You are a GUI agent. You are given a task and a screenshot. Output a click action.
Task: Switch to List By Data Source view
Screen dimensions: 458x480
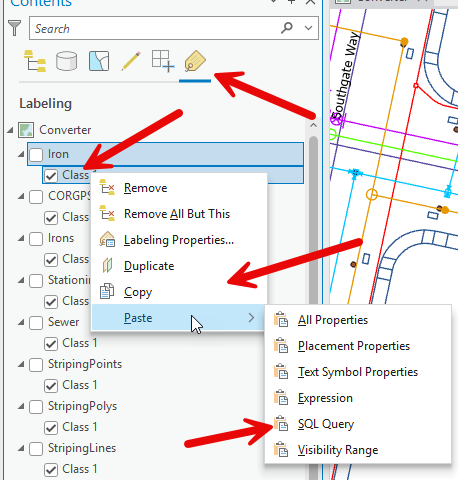click(66, 61)
